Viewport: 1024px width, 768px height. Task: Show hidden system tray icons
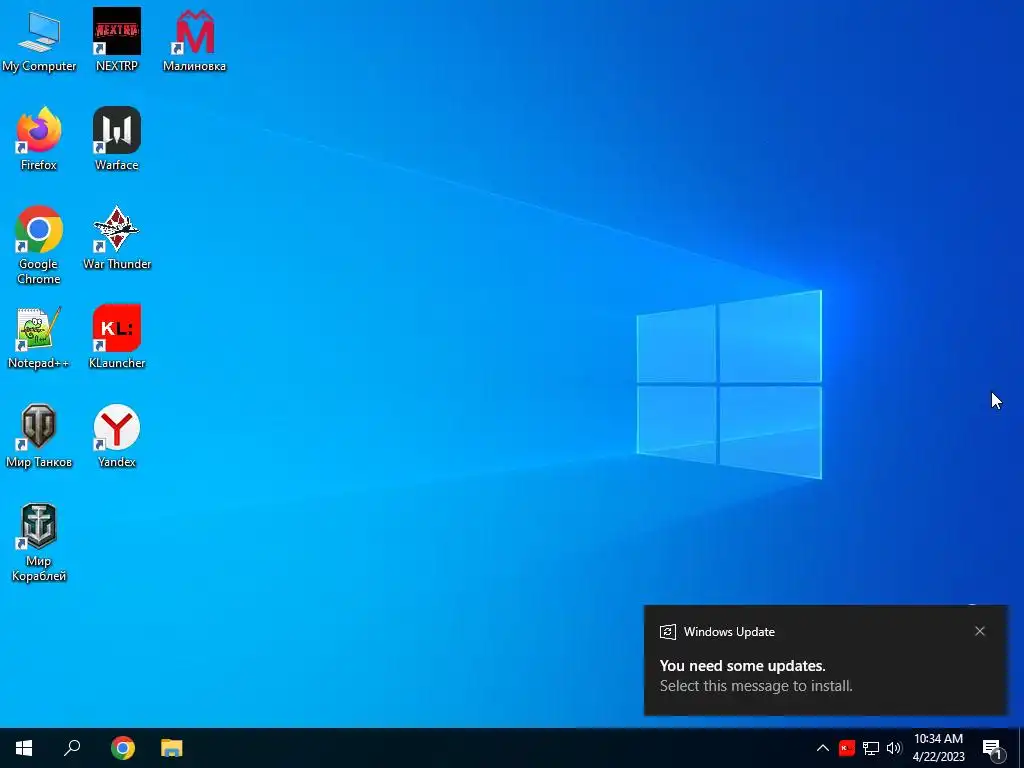[x=823, y=748]
